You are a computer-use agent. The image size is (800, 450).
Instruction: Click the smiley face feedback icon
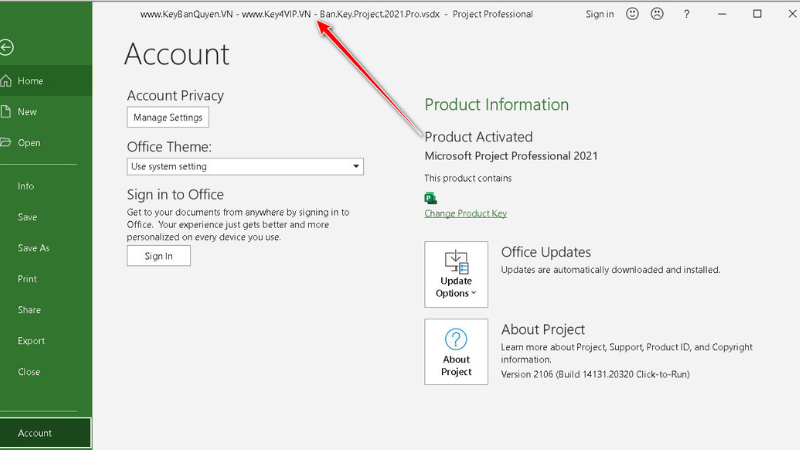tap(633, 14)
